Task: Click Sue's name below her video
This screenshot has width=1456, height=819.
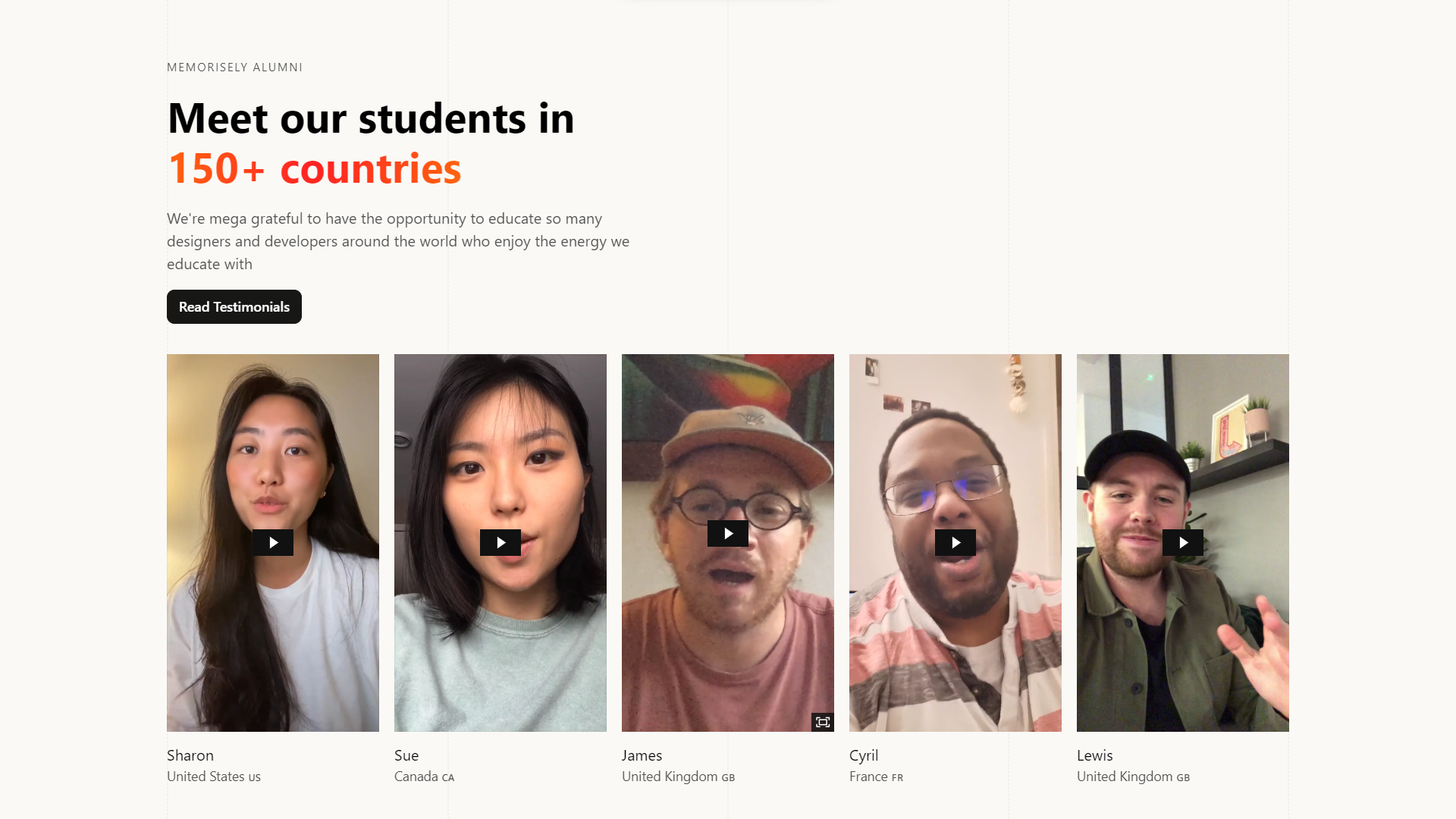Action: [406, 755]
